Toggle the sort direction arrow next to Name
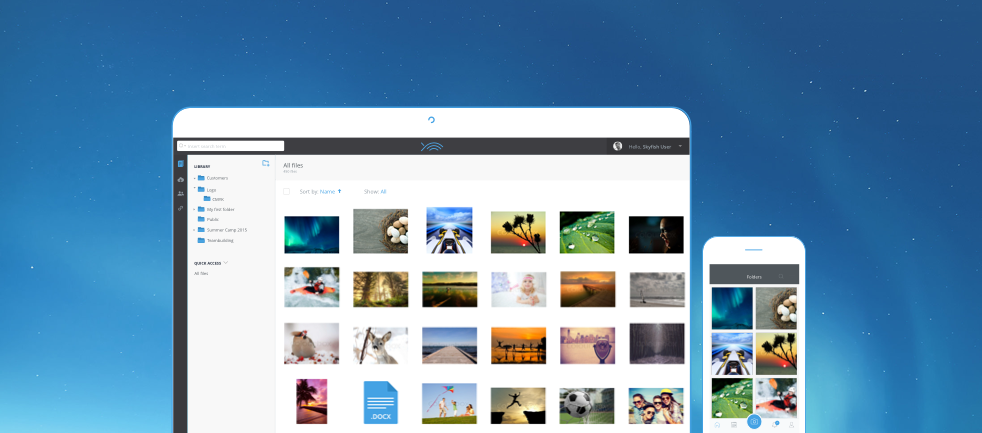The width and height of the screenshot is (982, 433). (x=339, y=191)
